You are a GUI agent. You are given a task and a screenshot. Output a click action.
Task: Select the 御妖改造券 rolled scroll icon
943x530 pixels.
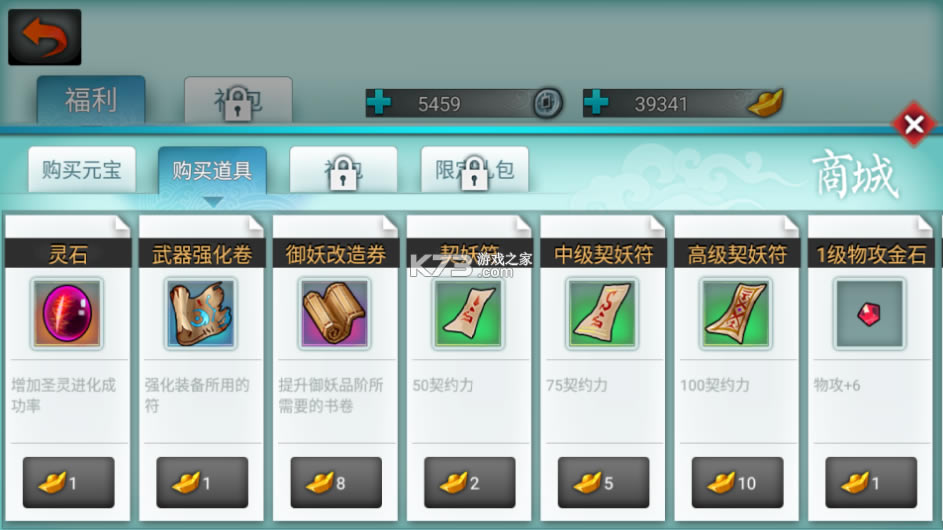pos(334,313)
